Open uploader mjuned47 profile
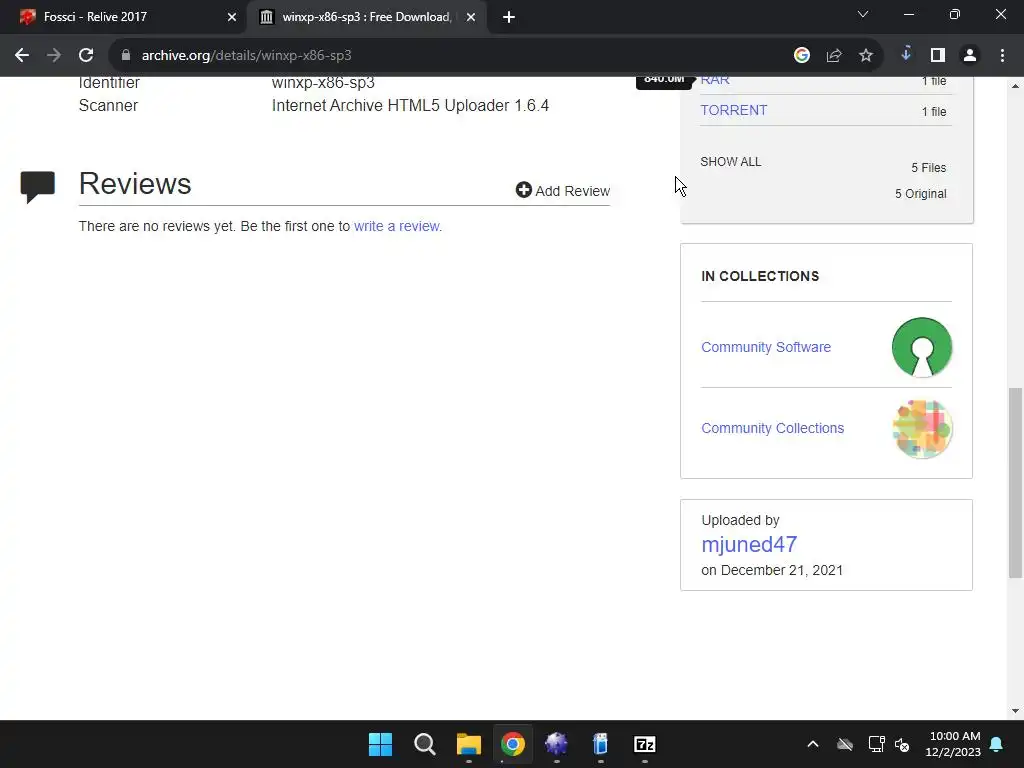The image size is (1024, 768). [x=749, y=544]
